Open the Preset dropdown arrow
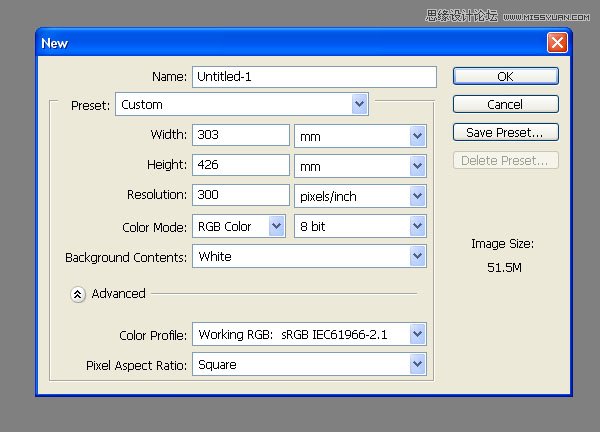Screen dimensions: 600x432 [x=359, y=104]
